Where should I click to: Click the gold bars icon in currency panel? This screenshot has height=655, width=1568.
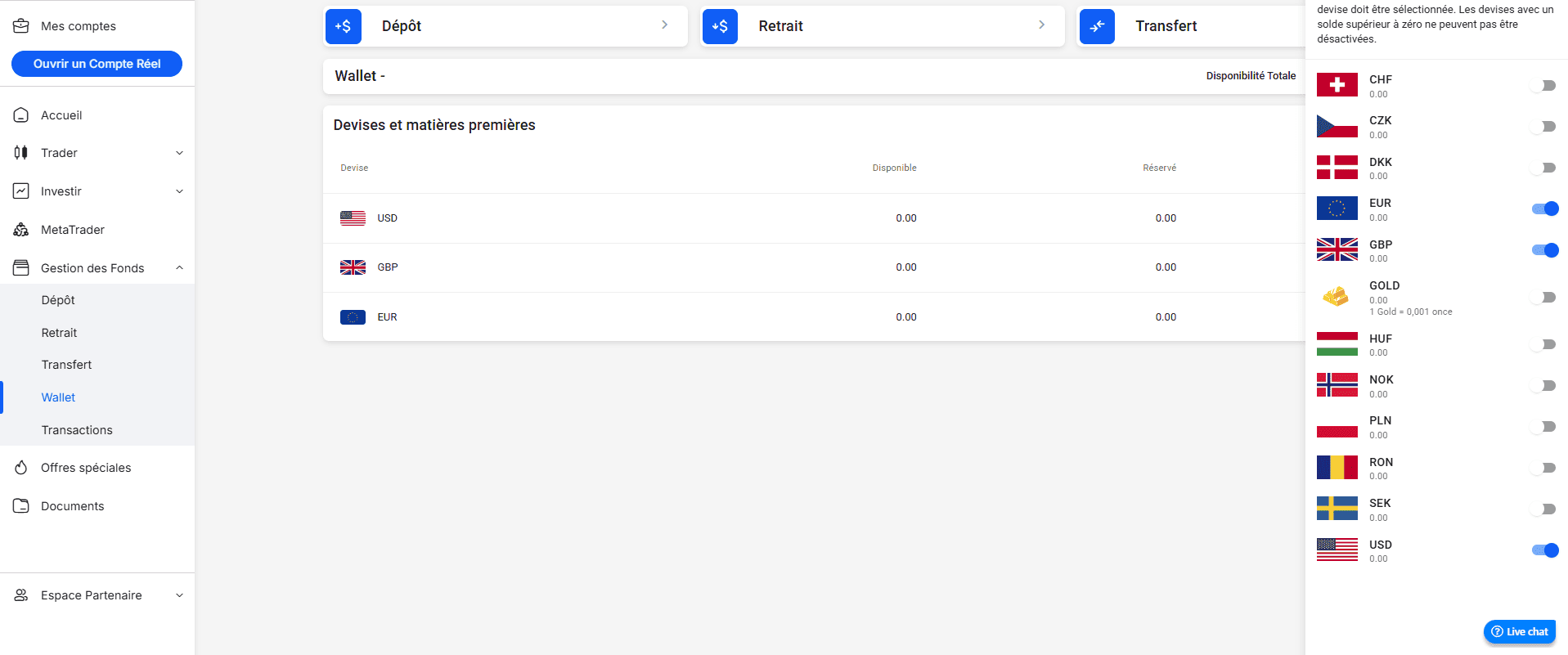(x=1336, y=296)
